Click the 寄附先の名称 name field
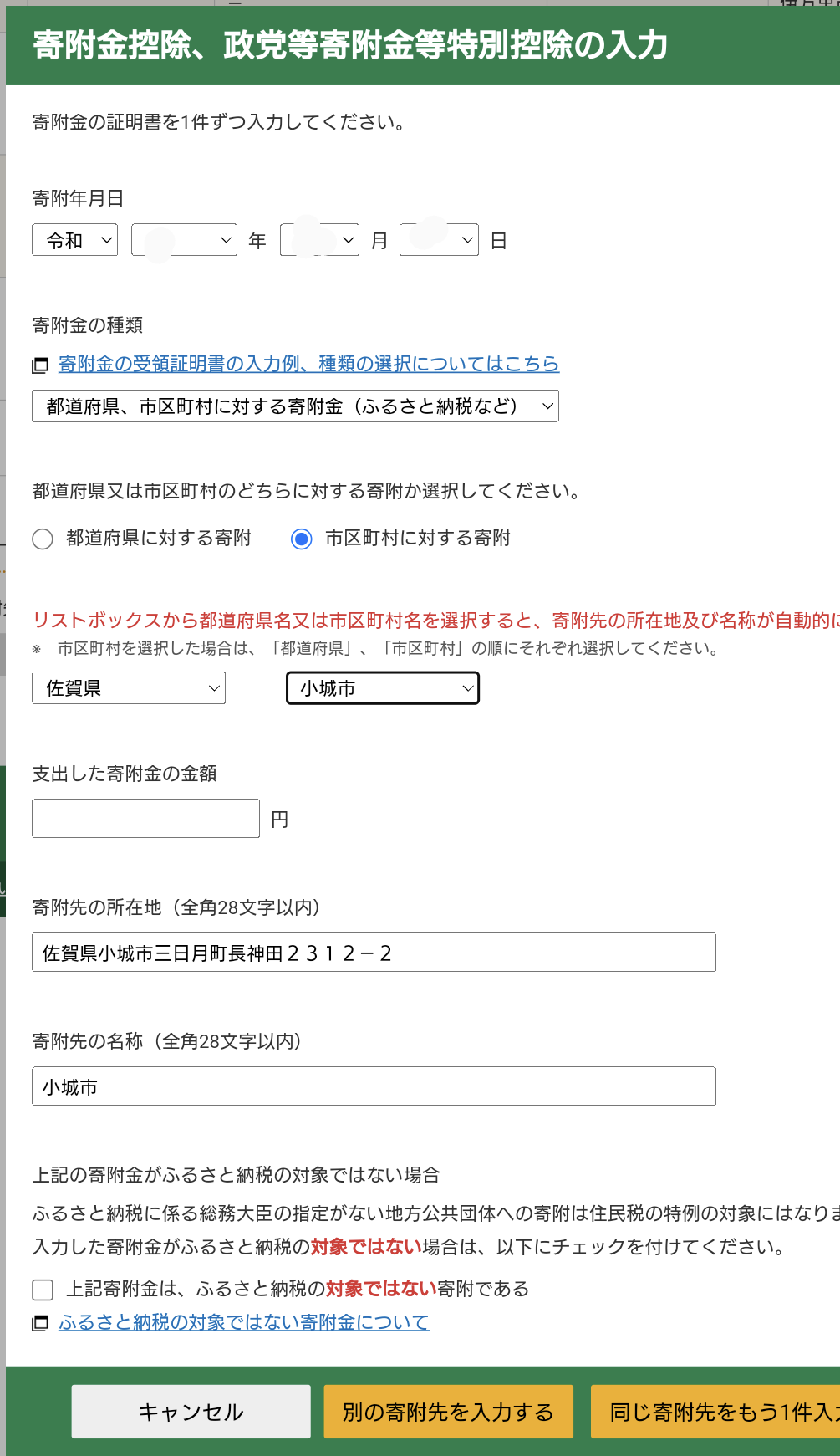Viewport: 840px width, 1456px height. (x=374, y=1086)
